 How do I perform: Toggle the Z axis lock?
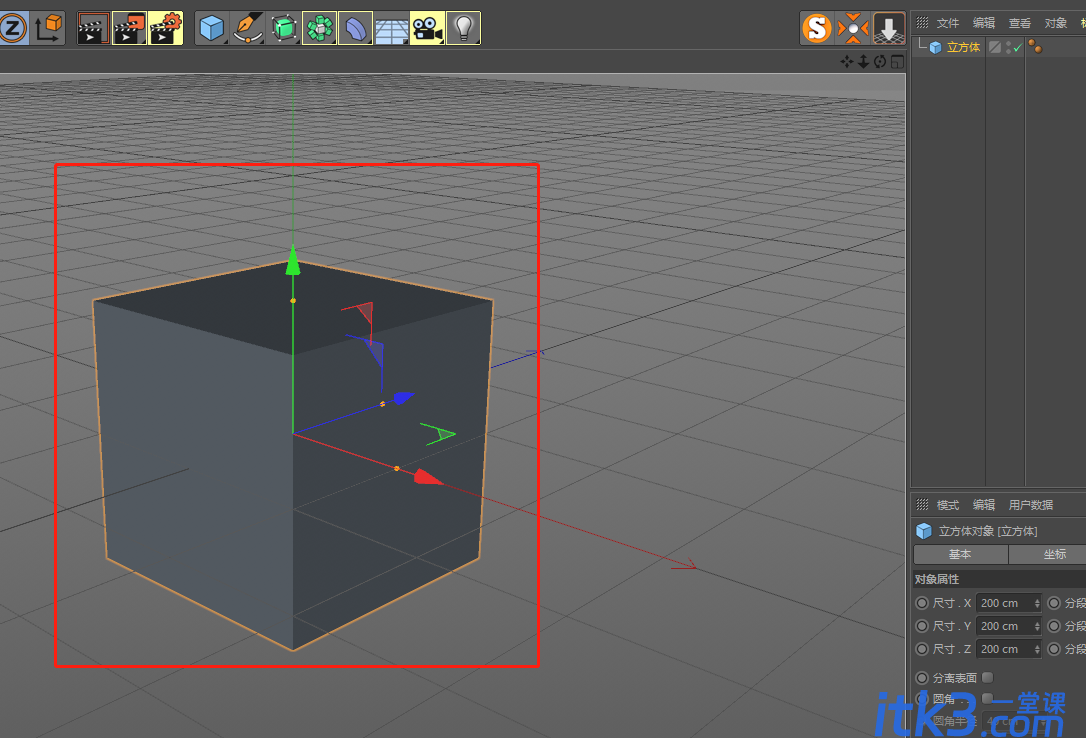point(13,28)
